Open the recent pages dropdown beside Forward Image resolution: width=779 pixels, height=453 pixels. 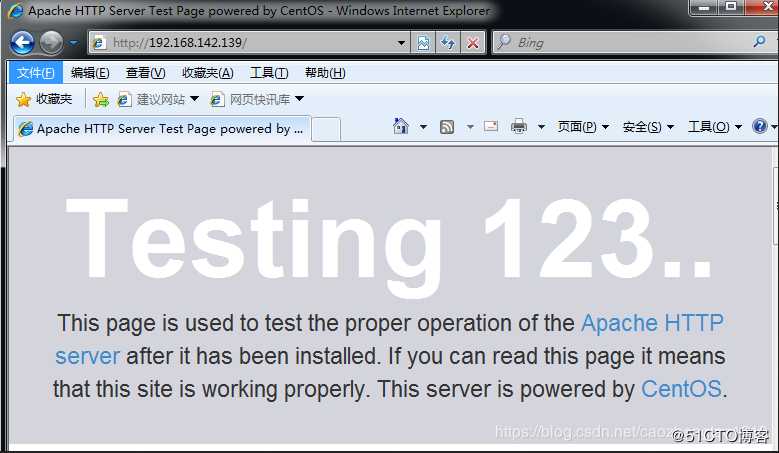[x=74, y=43]
